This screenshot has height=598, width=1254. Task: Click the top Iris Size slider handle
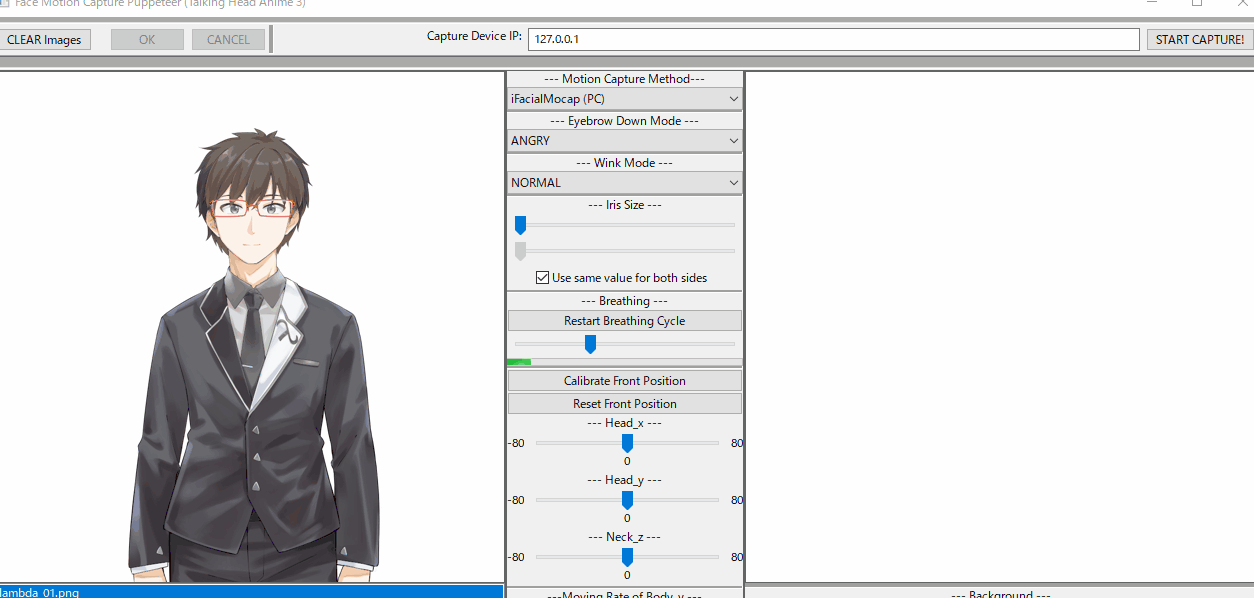pyautogui.click(x=520, y=226)
